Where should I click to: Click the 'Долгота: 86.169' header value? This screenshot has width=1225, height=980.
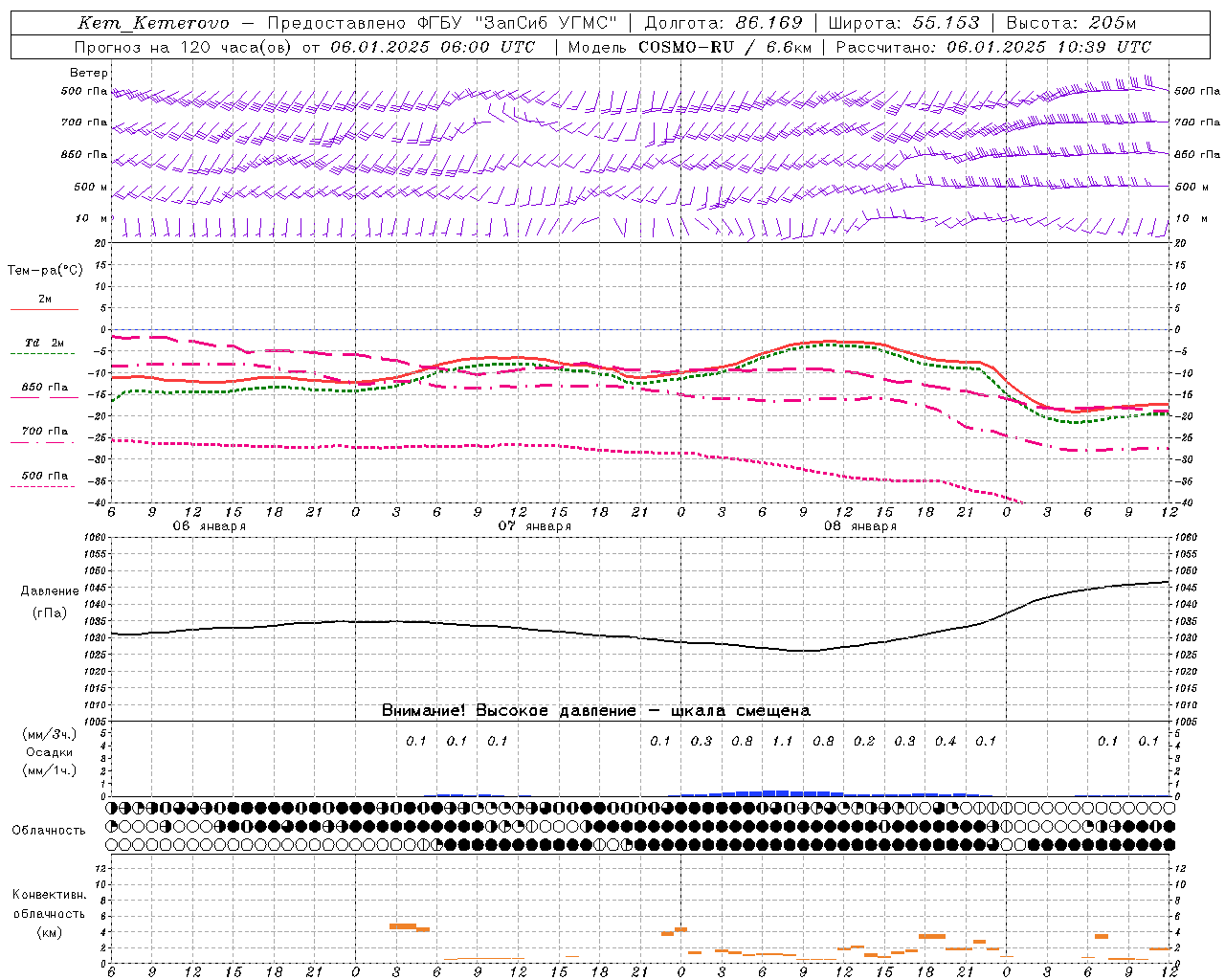(724, 23)
